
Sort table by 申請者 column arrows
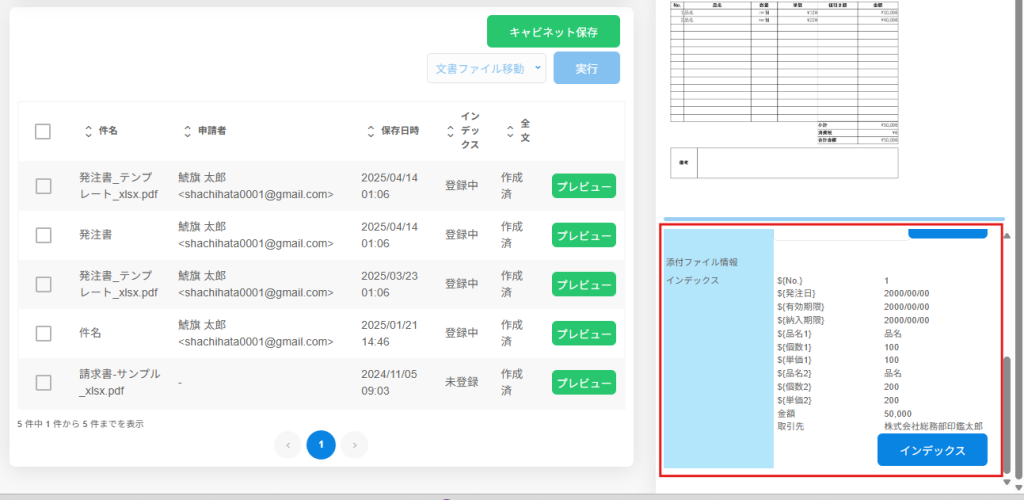187,131
